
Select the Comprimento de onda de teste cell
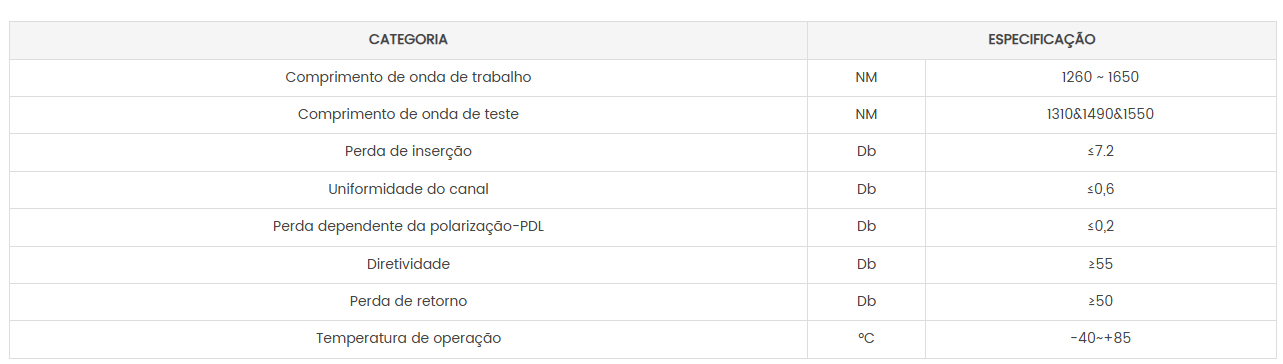[408, 114]
